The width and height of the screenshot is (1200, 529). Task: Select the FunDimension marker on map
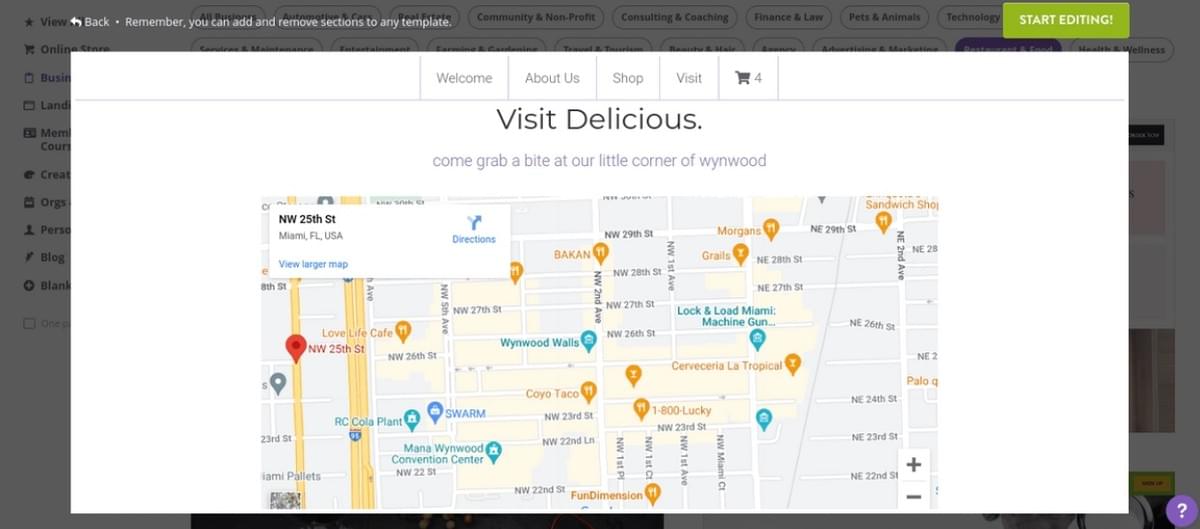click(652, 494)
